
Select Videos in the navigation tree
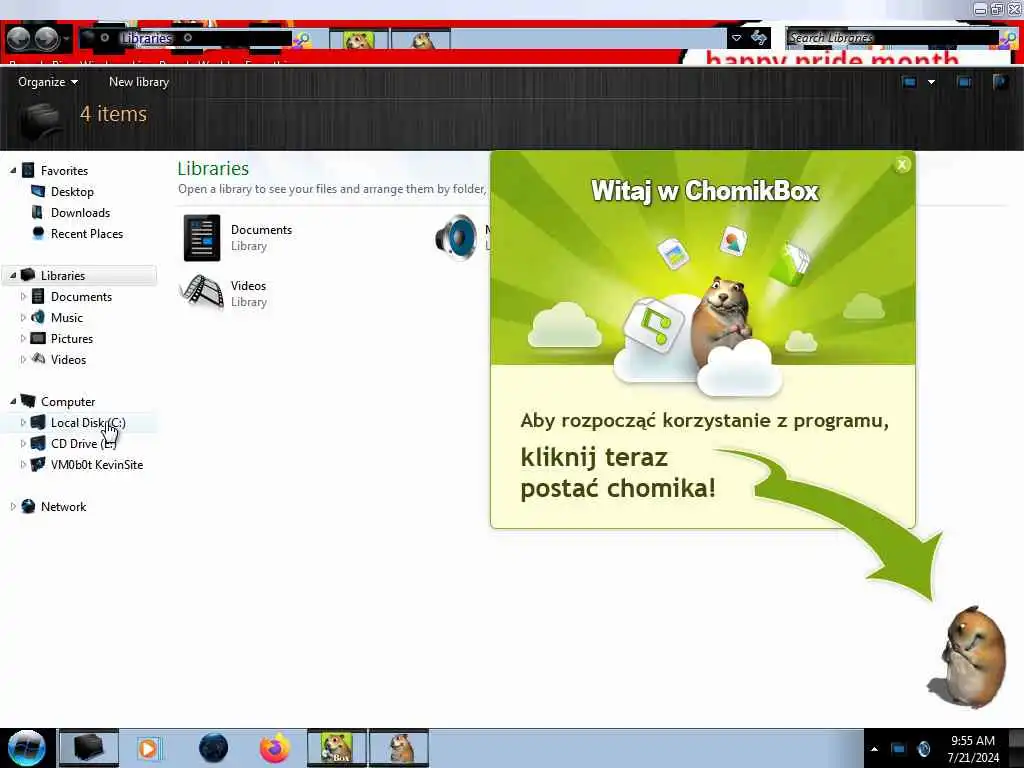(68, 359)
